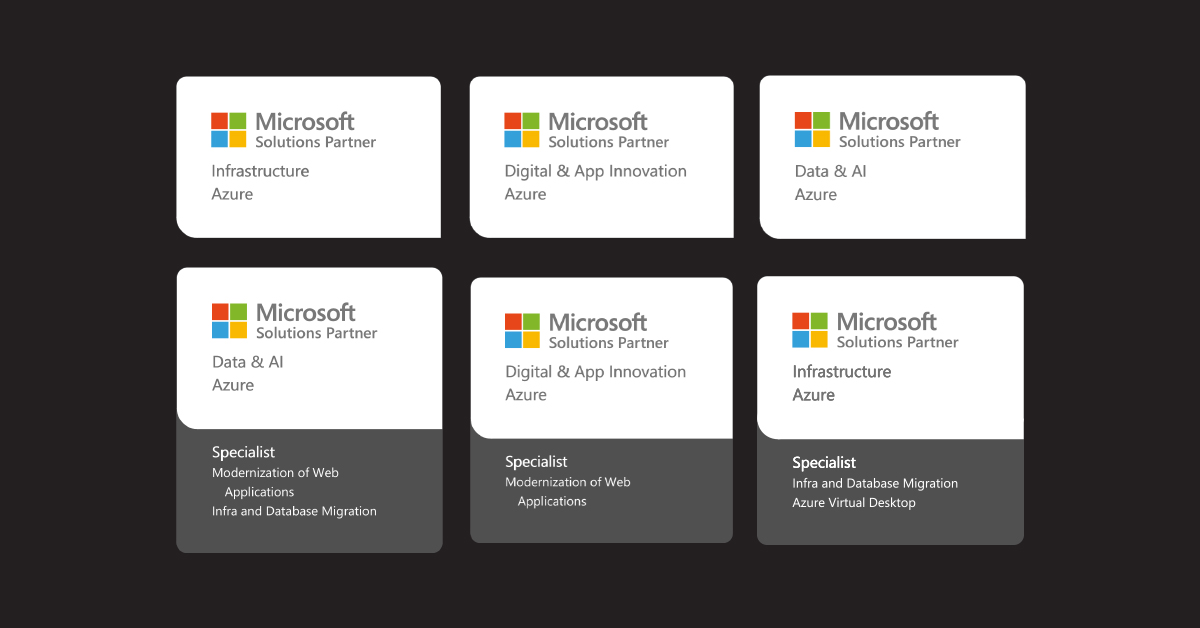Select "Infra and Database Migration" on the Infrastructure badge
The height and width of the screenshot is (628, 1200).
pos(875,483)
